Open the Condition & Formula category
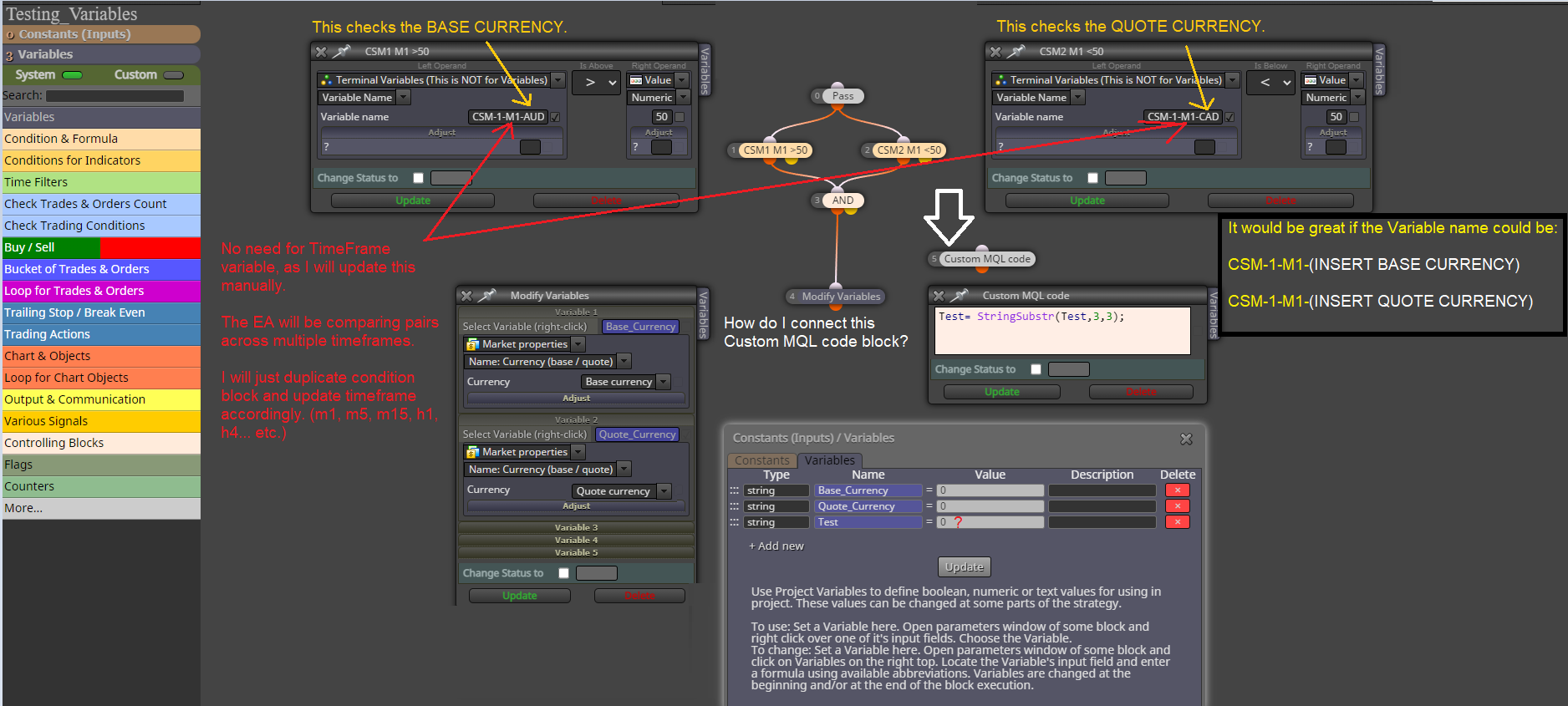 [101, 139]
